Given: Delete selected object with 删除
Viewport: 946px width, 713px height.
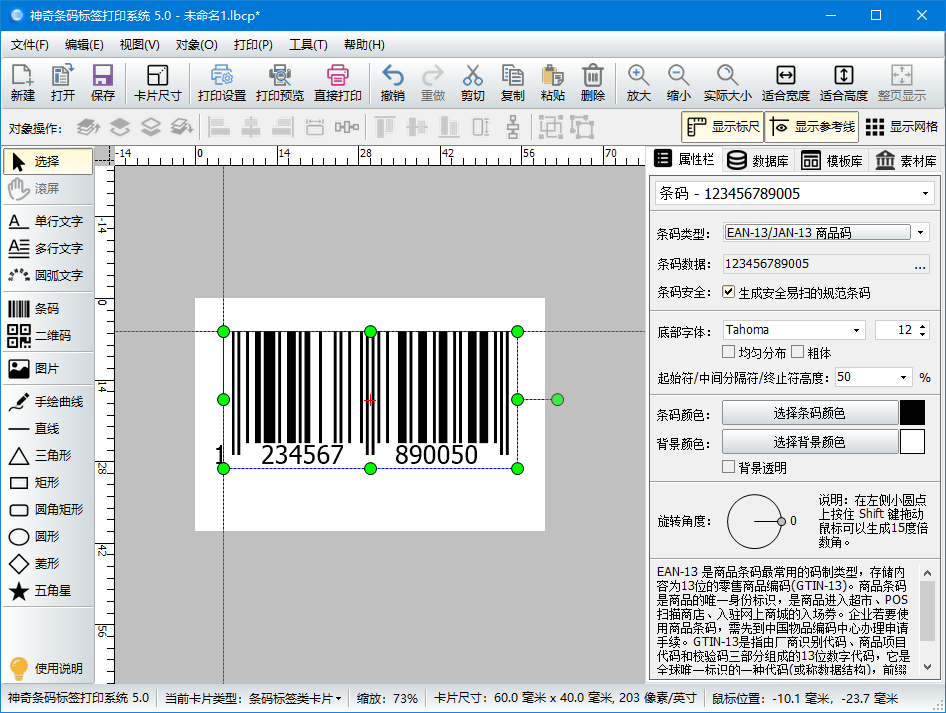Looking at the screenshot, I should pyautogui.click(x=592, y=83).
